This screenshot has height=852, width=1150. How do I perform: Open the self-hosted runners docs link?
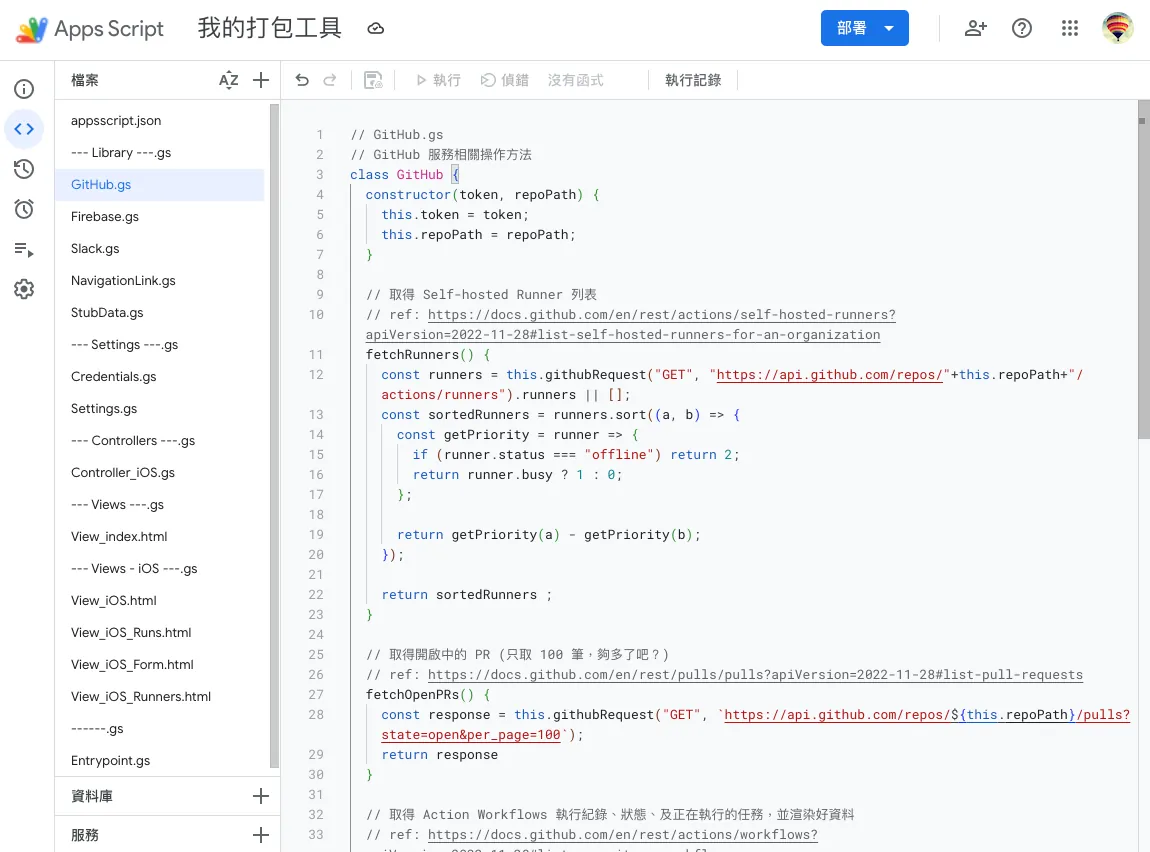pos(660,315)
